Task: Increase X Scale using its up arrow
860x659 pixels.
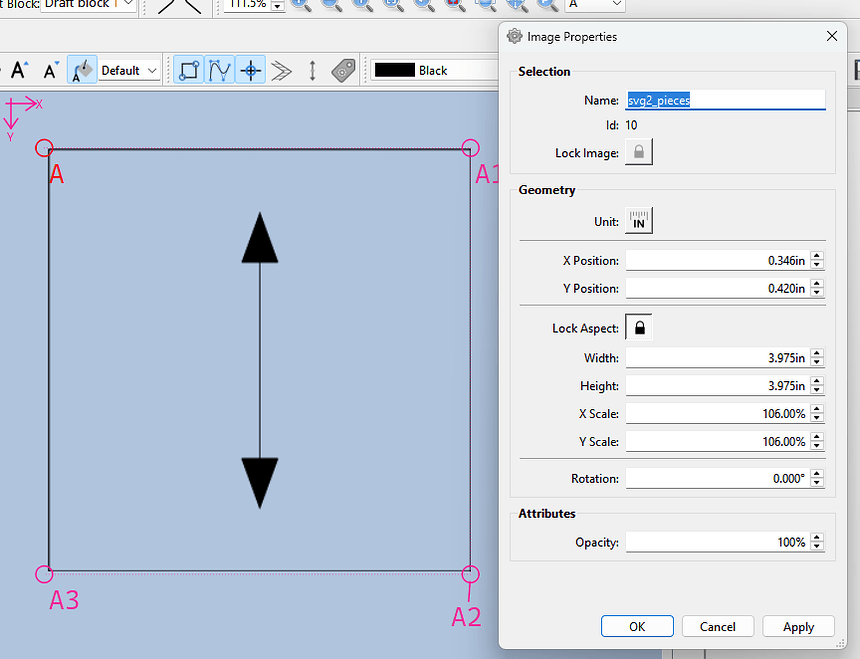Action: tap(817, 409)
